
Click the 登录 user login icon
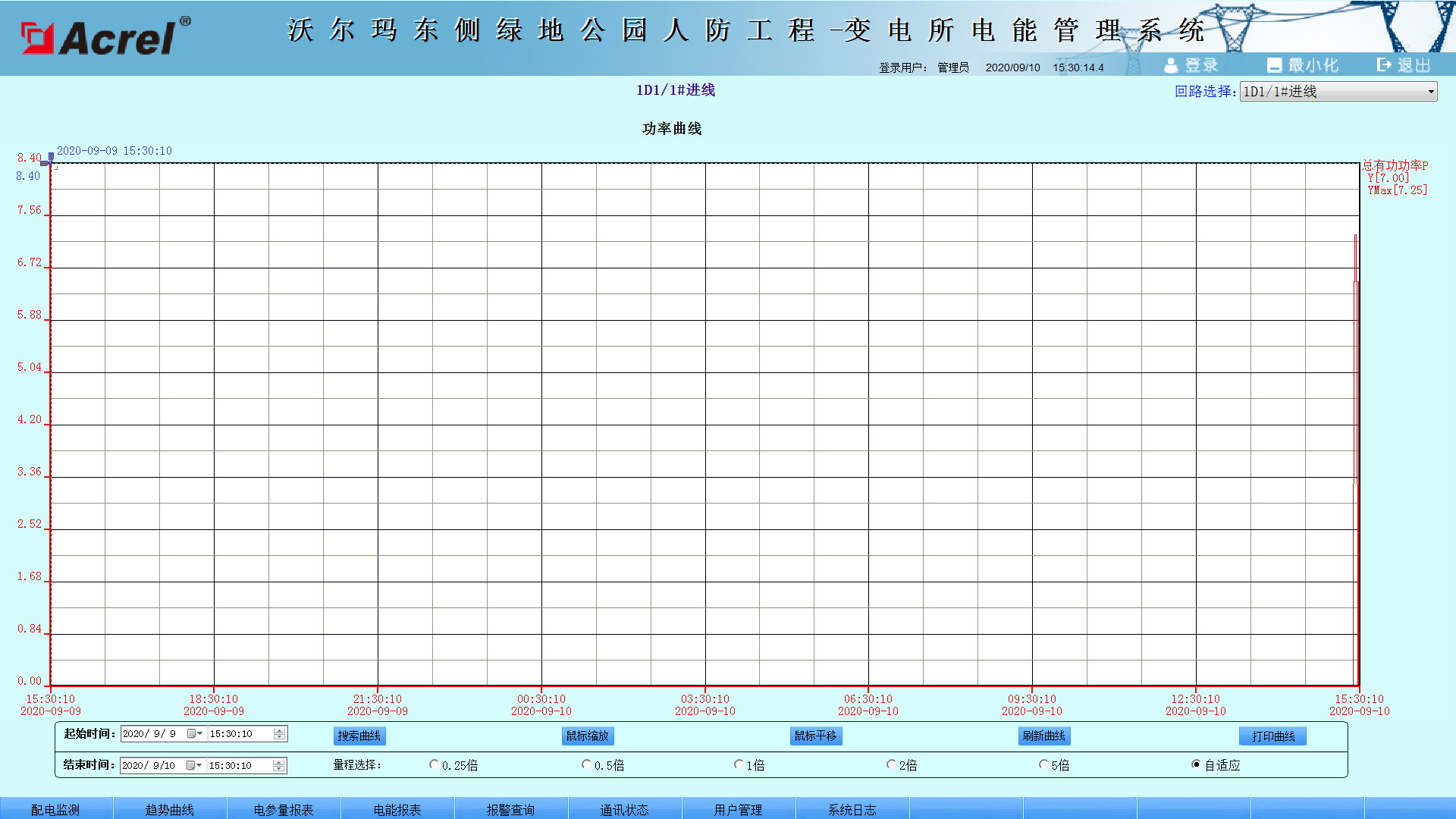coord(1171,65)
